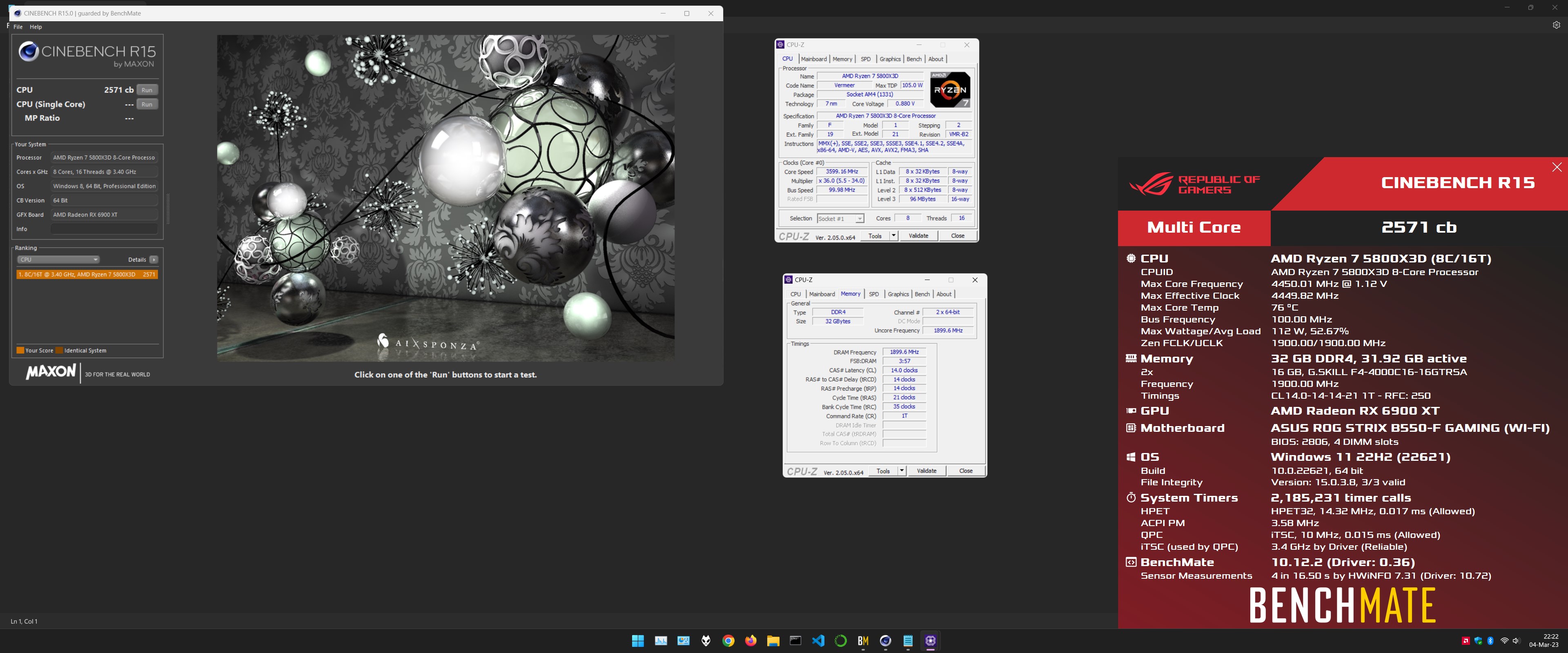The image size is (1568, 653).
Task: Open the pie chart dashboard taskbar icon
Action: click(x=683, y=640)
